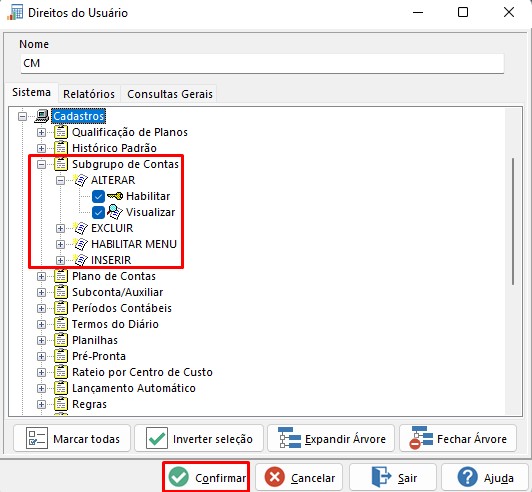Image resolution: width=532 pixels, height=492 pixels.
Task: Expand the EXCLUIR node
Action: pyautogui.click(x=60, y=228)
